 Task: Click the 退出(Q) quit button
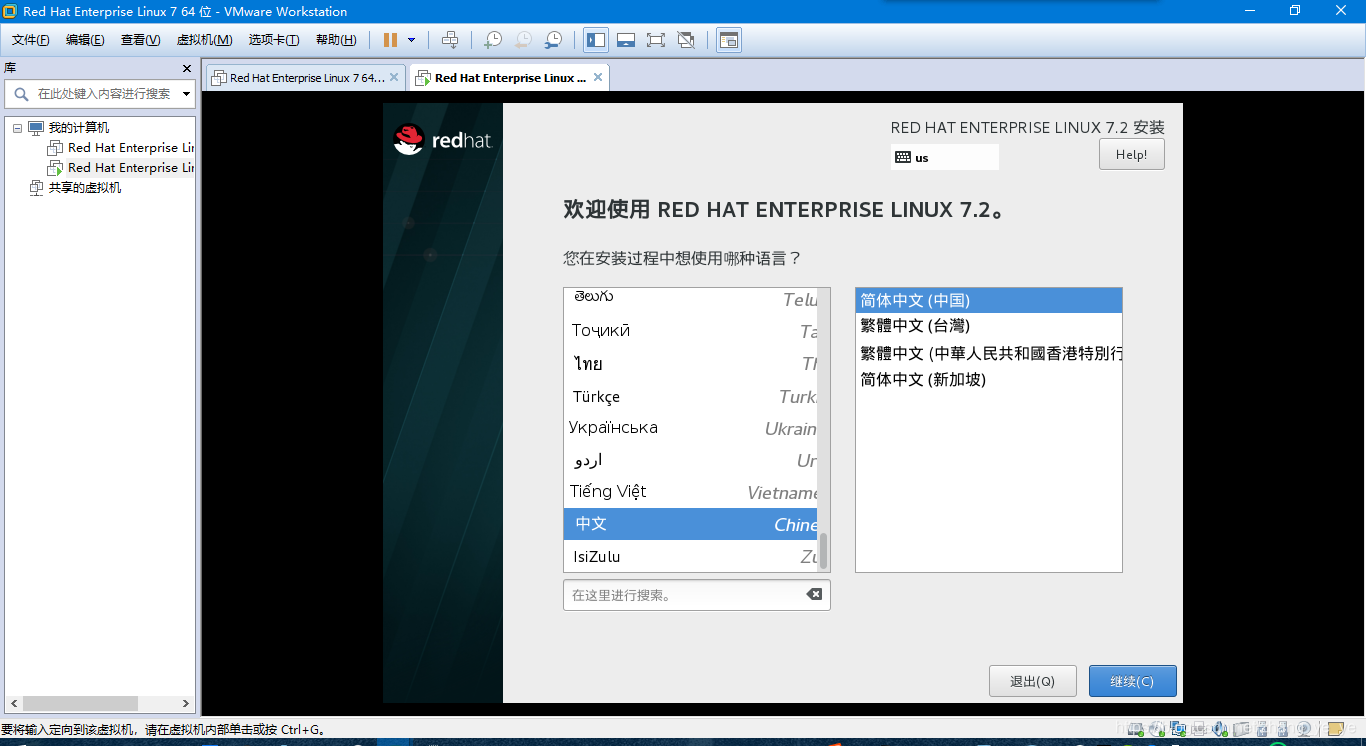(1033, 681)
